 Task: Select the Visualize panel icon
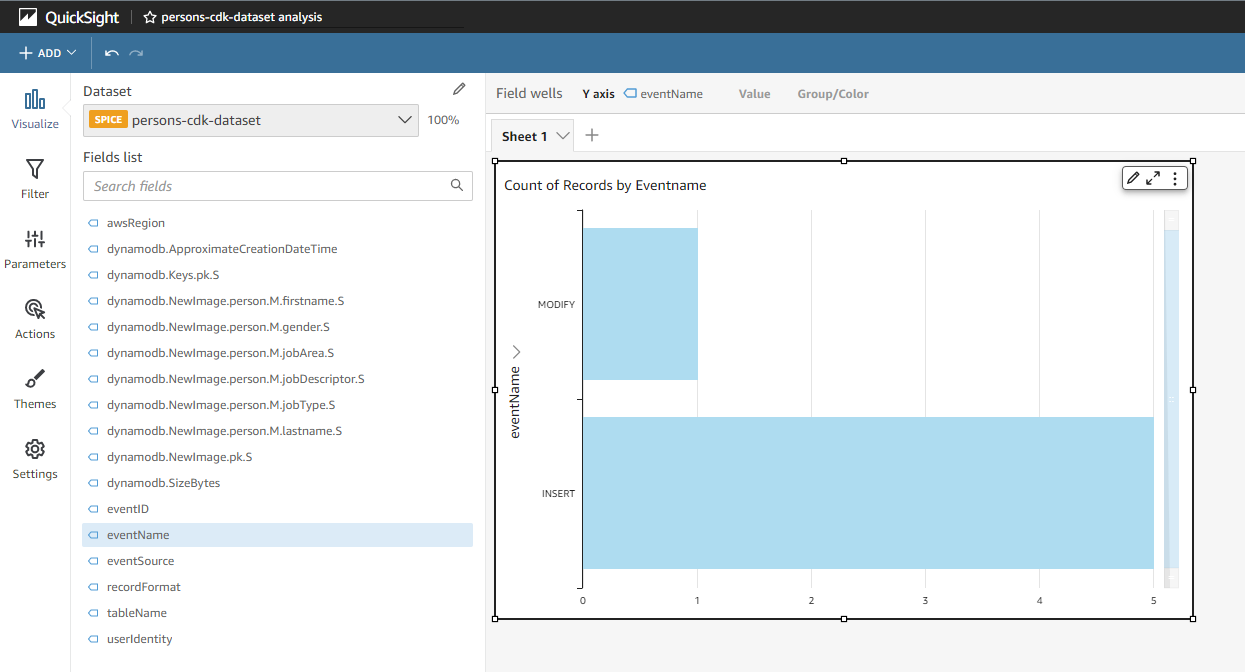pyautogui.click(x=34, y=107)
